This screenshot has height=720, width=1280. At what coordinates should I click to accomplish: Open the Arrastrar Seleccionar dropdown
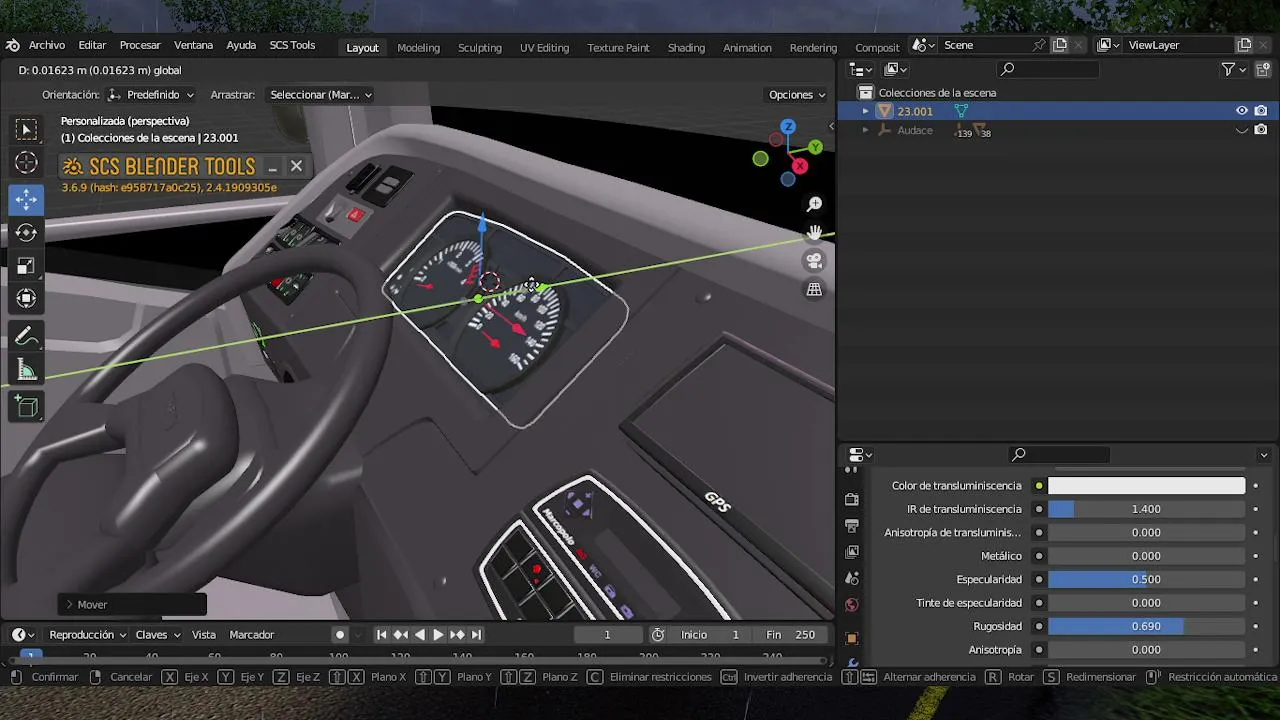(x=321, y=95)
